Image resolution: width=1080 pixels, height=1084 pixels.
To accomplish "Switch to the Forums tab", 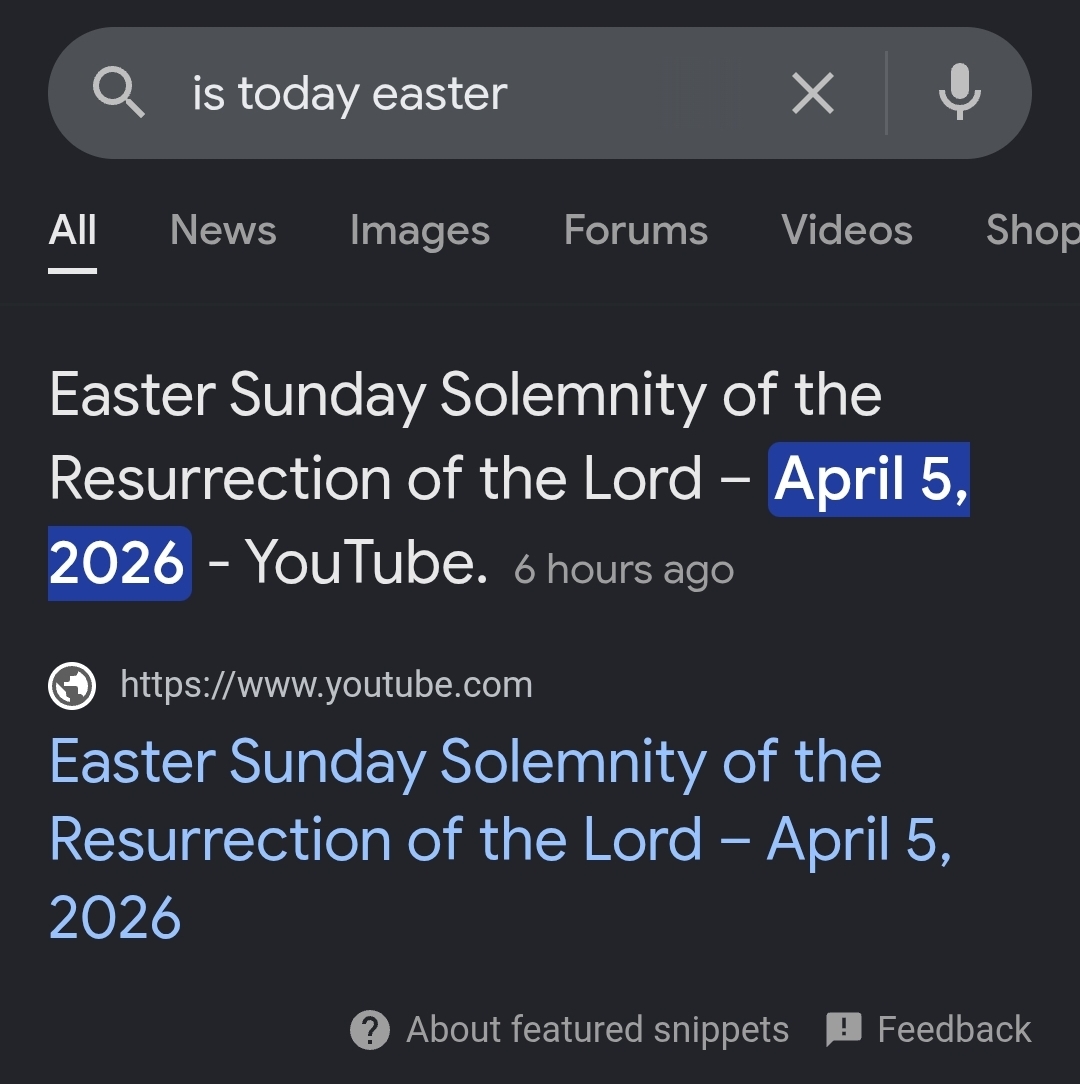I will pos(636,230).
